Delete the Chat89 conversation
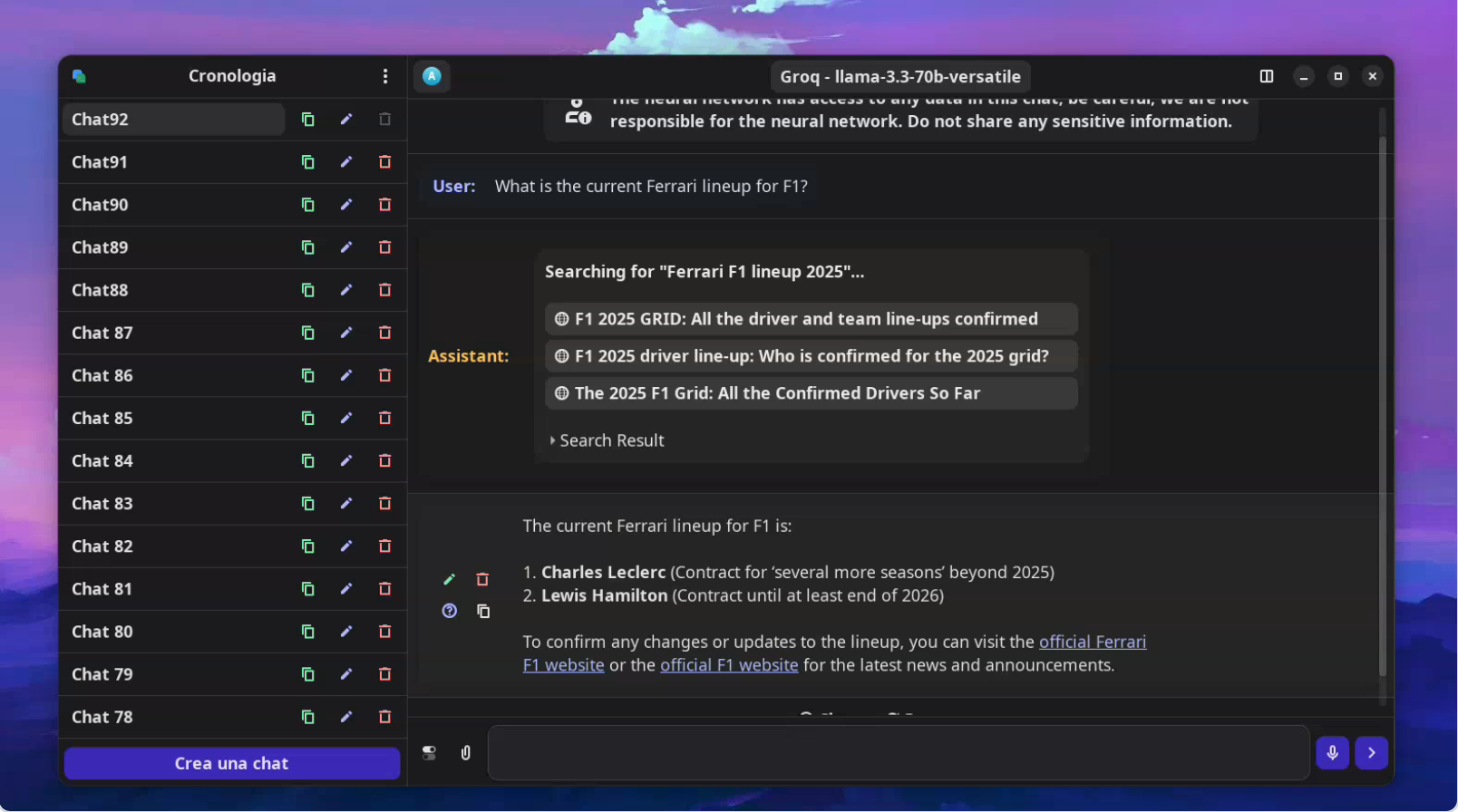Screen dimensions: 1458x812 pyautogui.click(x=384, y=247)
